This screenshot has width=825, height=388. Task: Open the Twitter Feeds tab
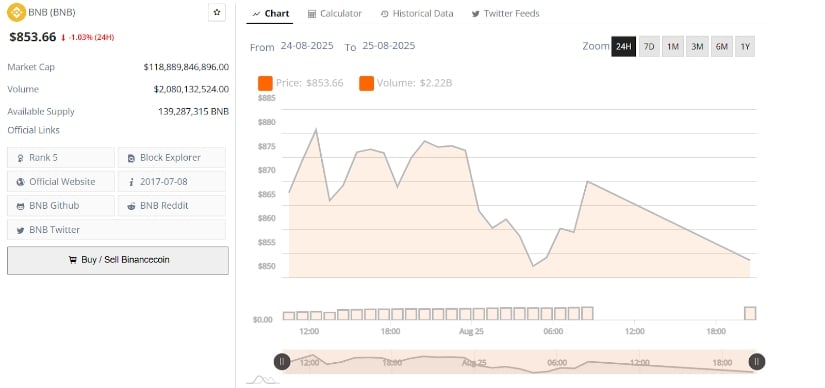506,14
